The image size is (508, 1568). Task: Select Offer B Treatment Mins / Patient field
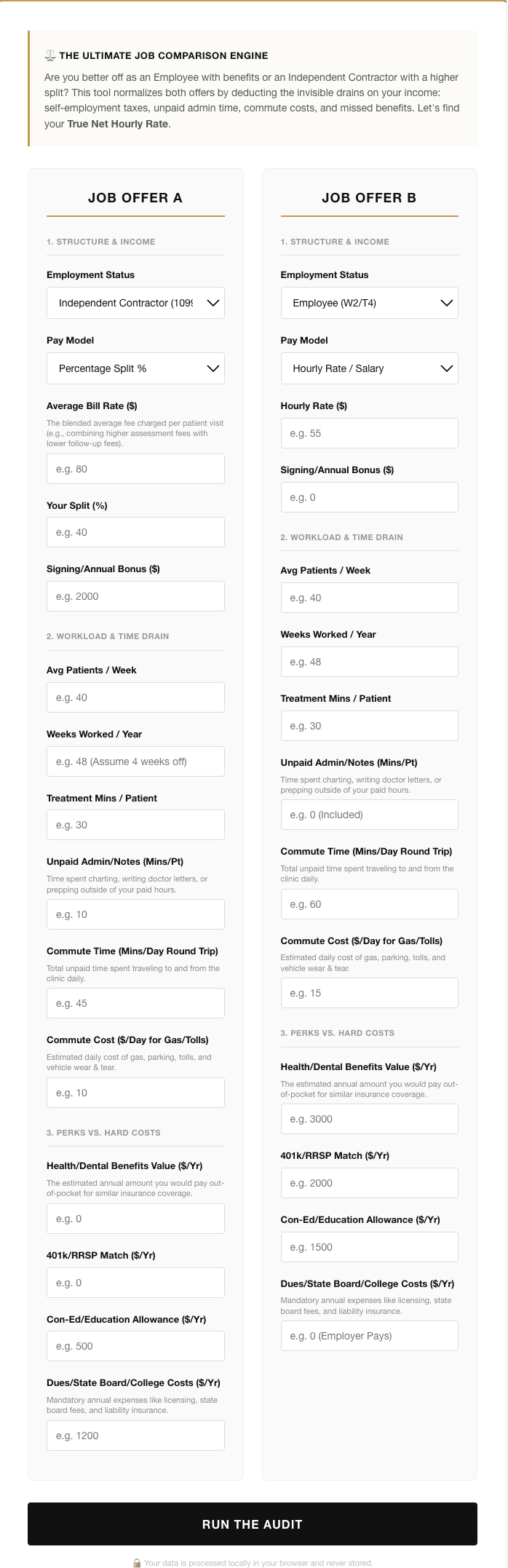[369, 726]
